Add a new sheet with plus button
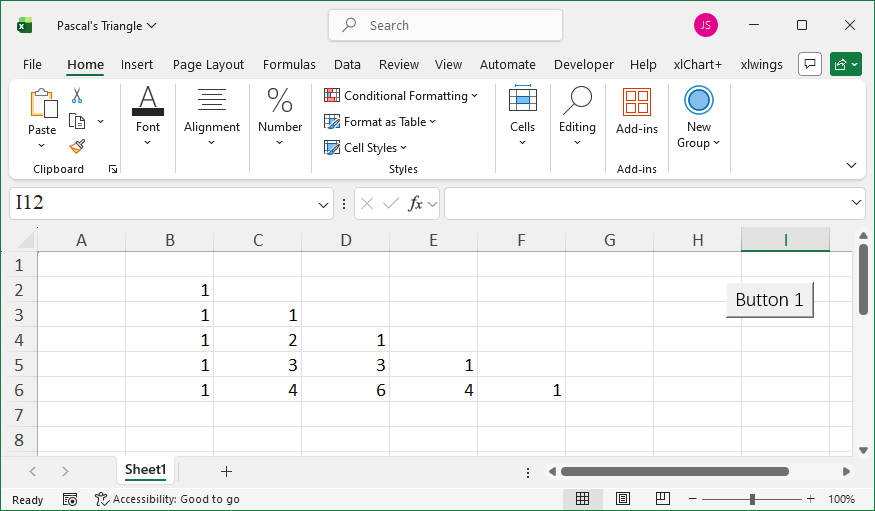This screenshot has height=511, width=875. click(226, 471)
